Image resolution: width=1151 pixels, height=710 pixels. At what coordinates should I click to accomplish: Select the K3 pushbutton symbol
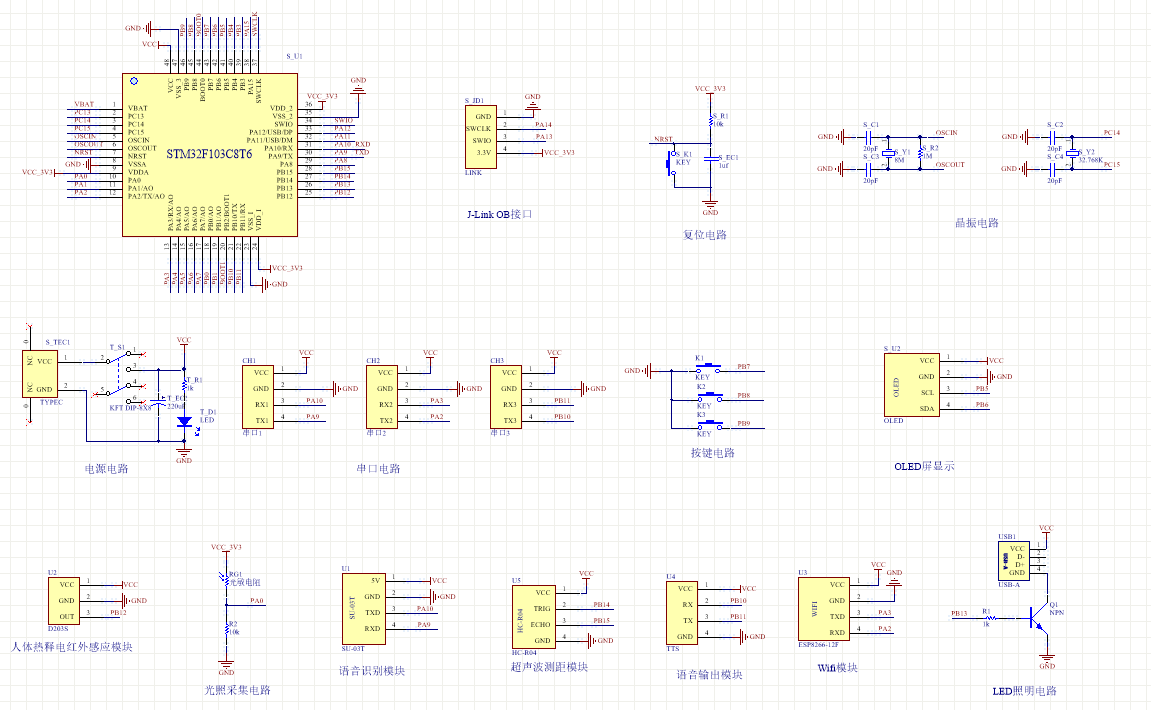(709, 425)
